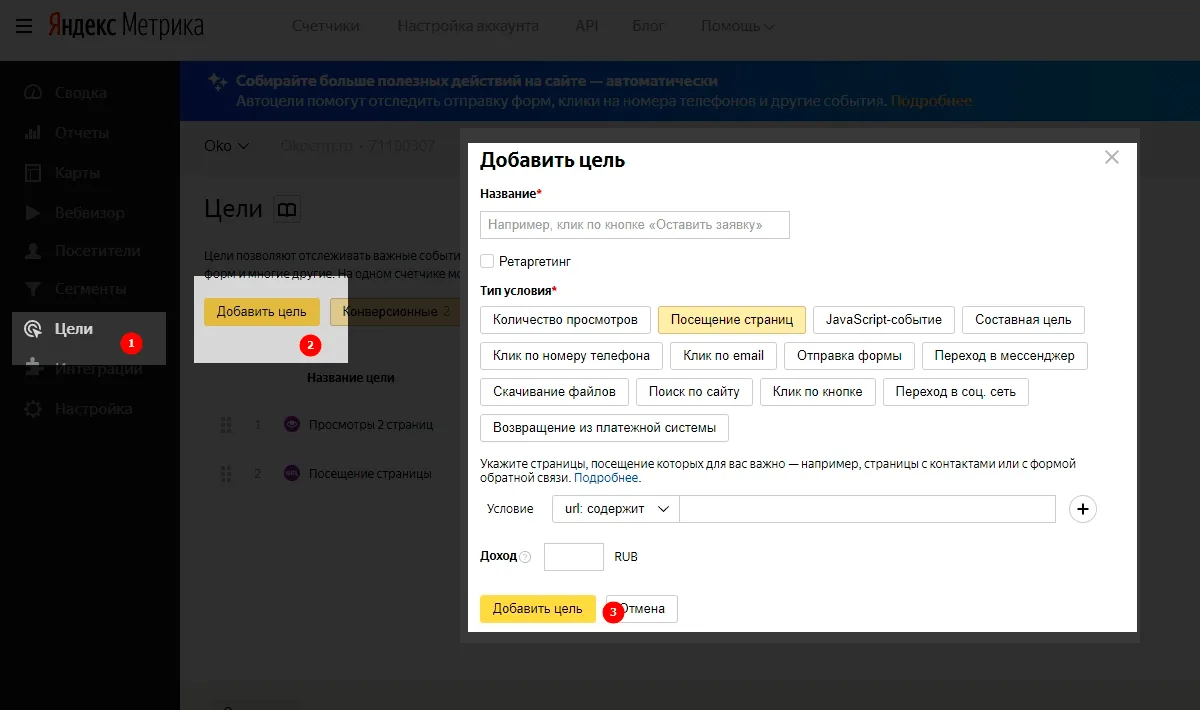The width and height of the screenshot is (1200, 710).
Task: Select Возвращение из платежной системы type
Action: tap(604, 428)
